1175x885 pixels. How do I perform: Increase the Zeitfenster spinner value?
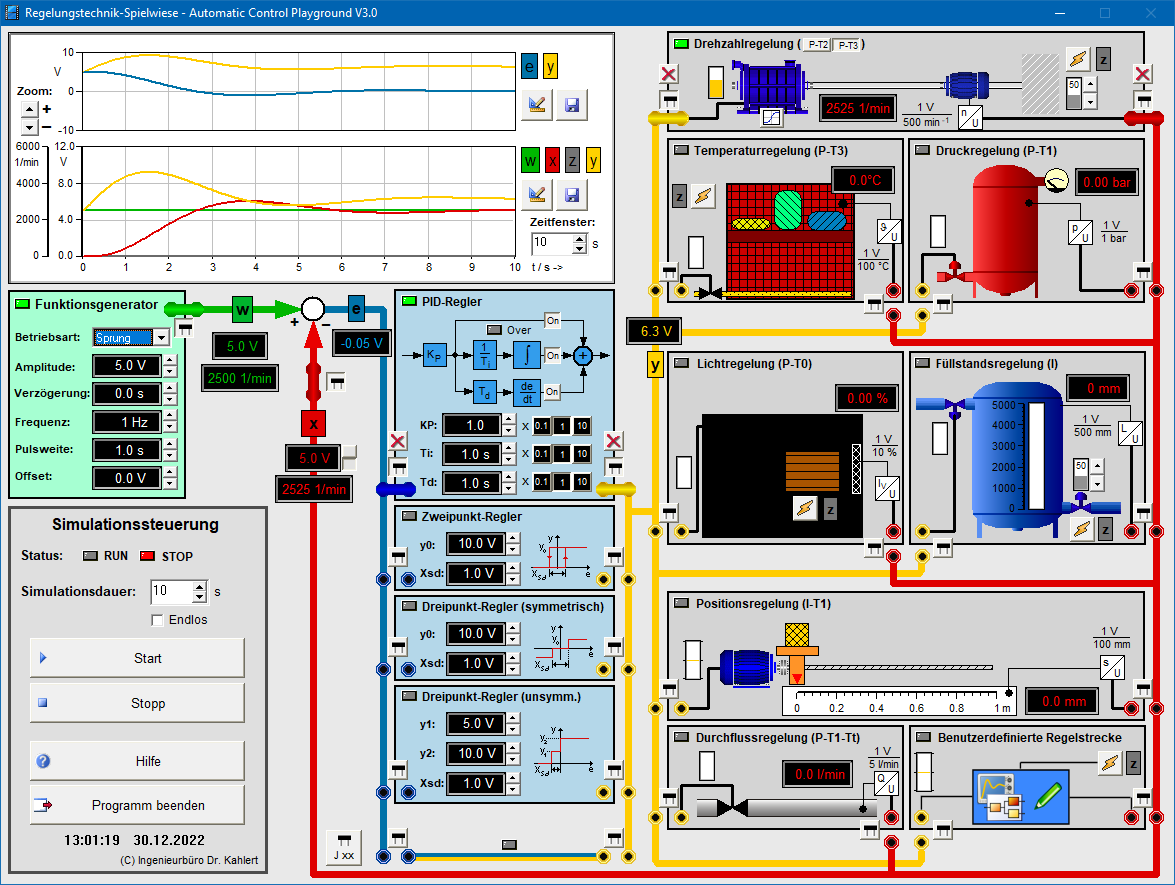click(579, 238)
